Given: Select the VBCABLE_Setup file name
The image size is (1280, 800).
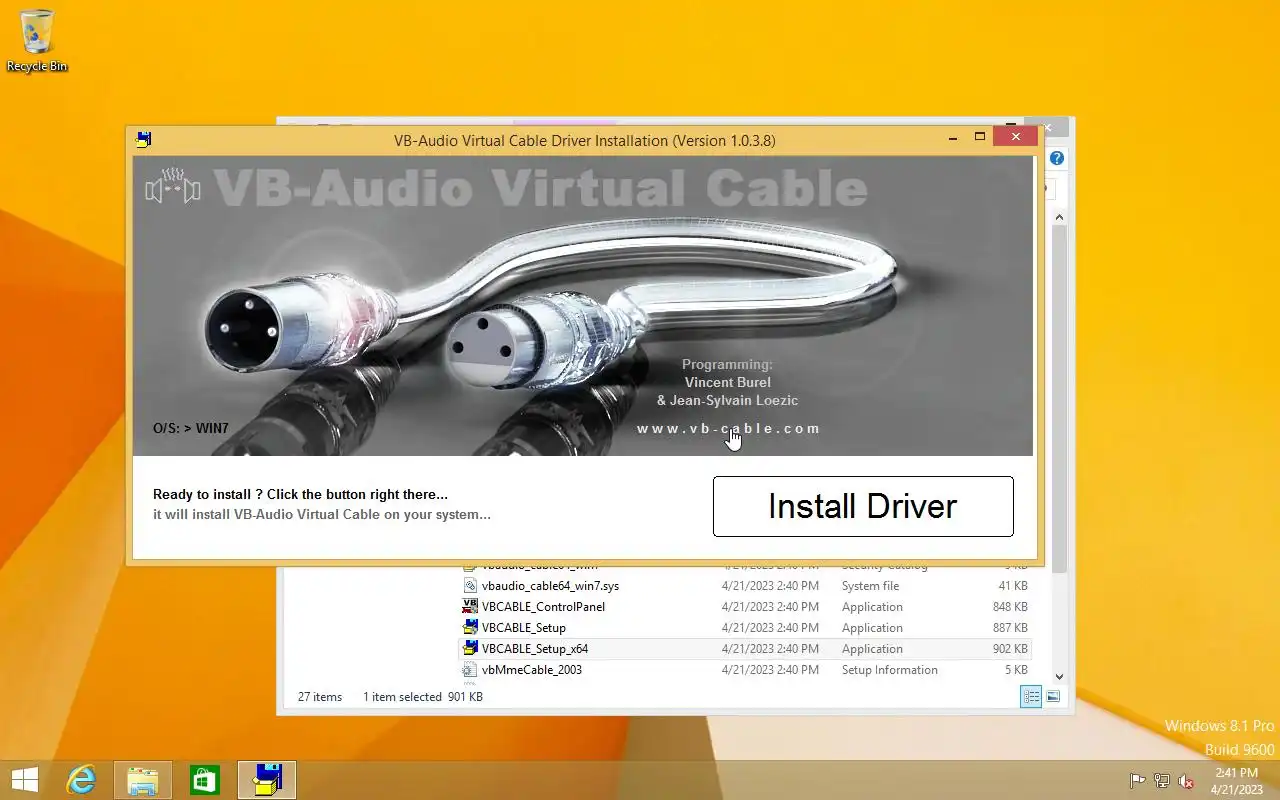Looking at the screenshot, I should (x=523, y=628).
